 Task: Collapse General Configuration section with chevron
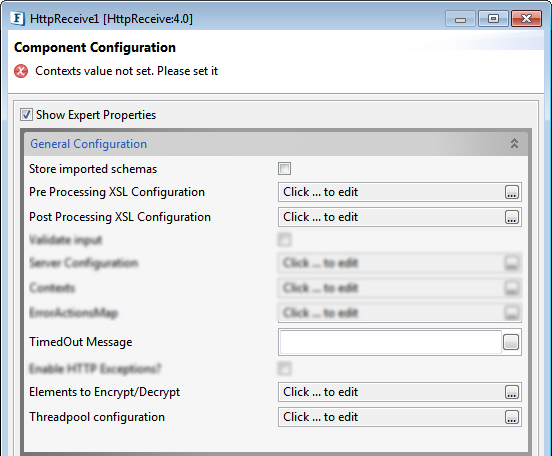(514, 143)
